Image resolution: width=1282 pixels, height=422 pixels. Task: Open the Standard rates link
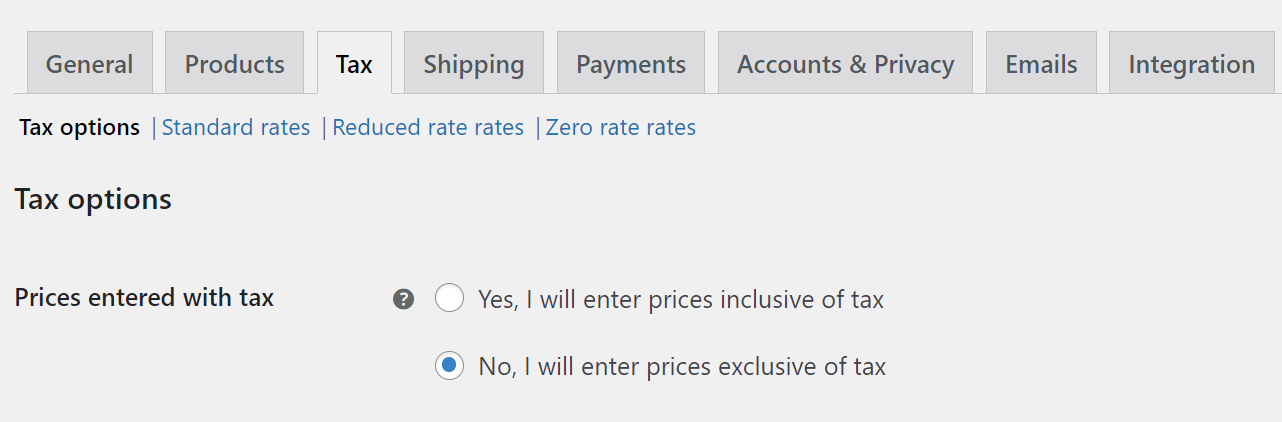[x=236, y=127]
